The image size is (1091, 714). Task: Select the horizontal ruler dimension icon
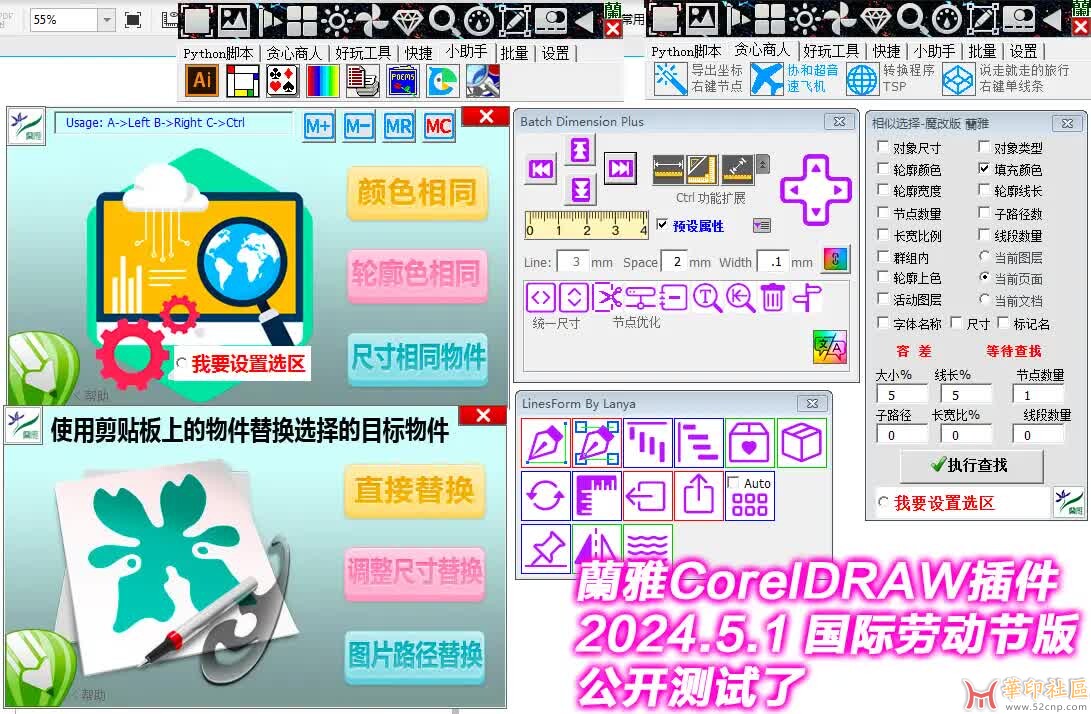668,169
